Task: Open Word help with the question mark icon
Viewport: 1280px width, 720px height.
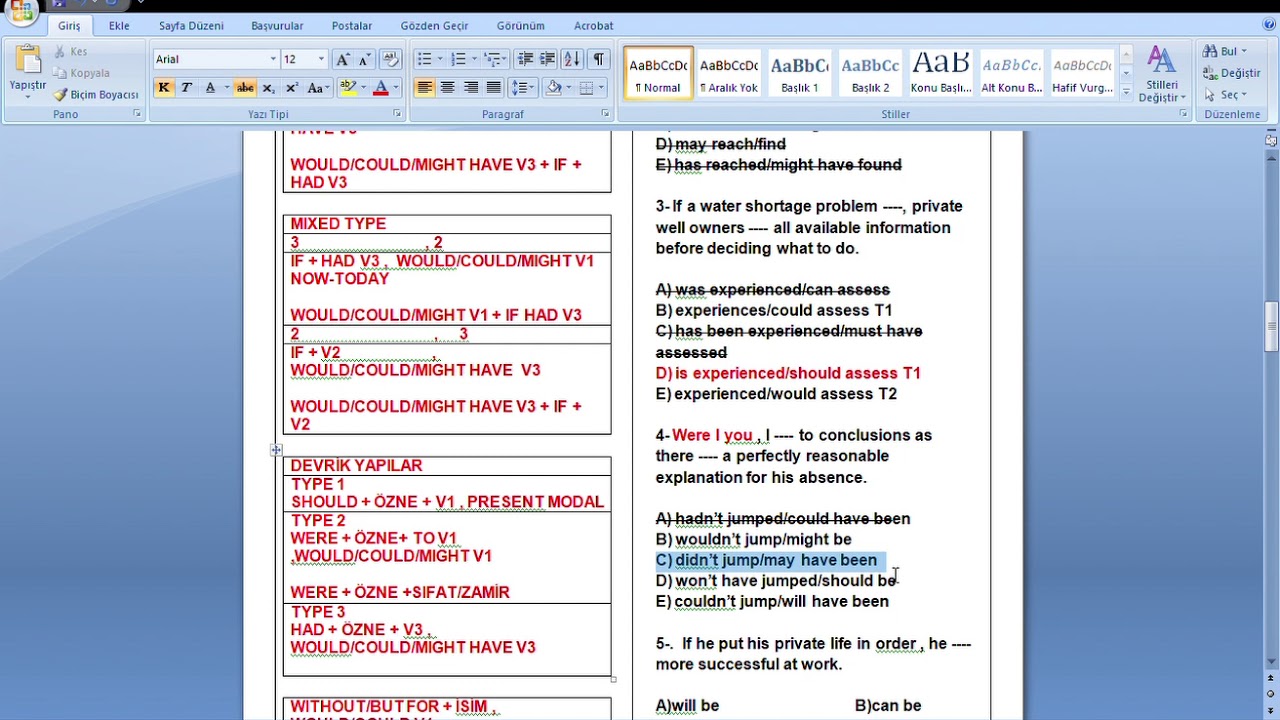Action: coord(1270,25)
